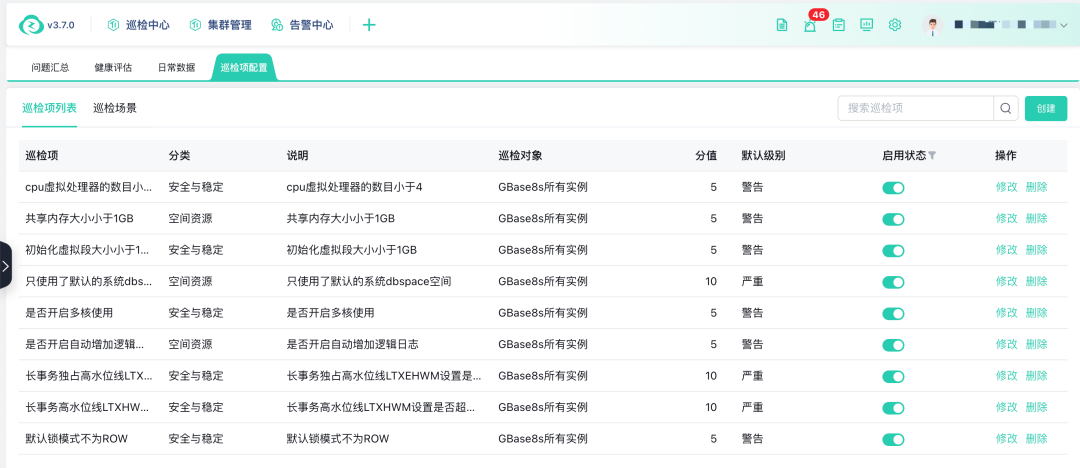Click the search magnifier icon
The image size is (1080, 468).
point(1006,108)
